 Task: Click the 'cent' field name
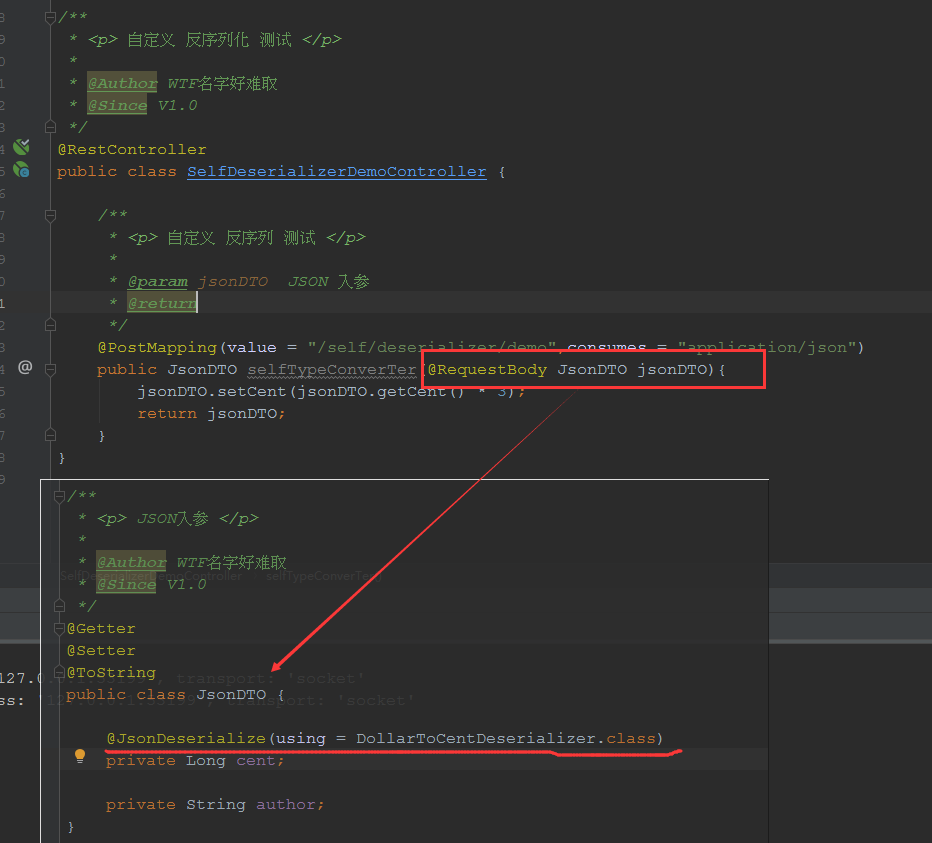(256, 761)
